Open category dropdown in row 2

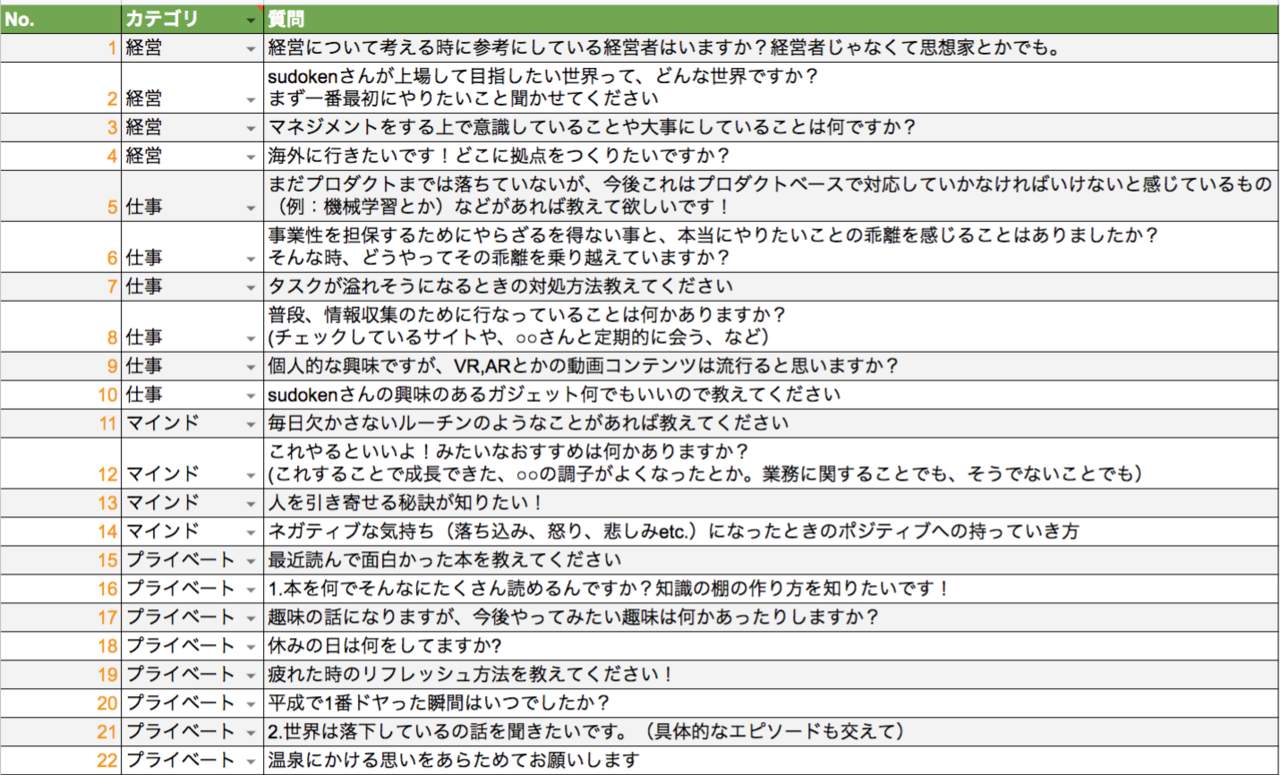tap(250, 100)
